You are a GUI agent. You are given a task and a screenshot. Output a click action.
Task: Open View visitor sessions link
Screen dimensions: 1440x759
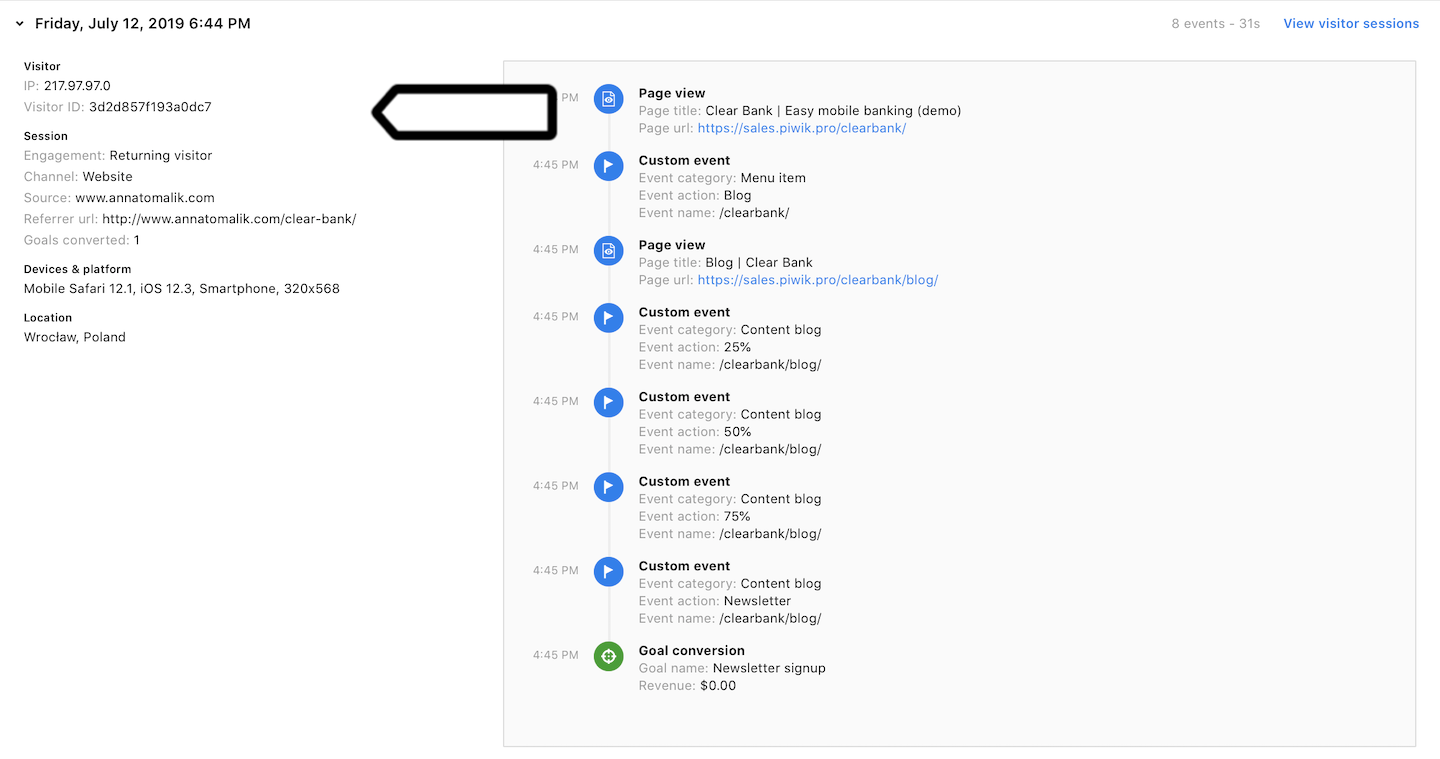click(1351, 23)
